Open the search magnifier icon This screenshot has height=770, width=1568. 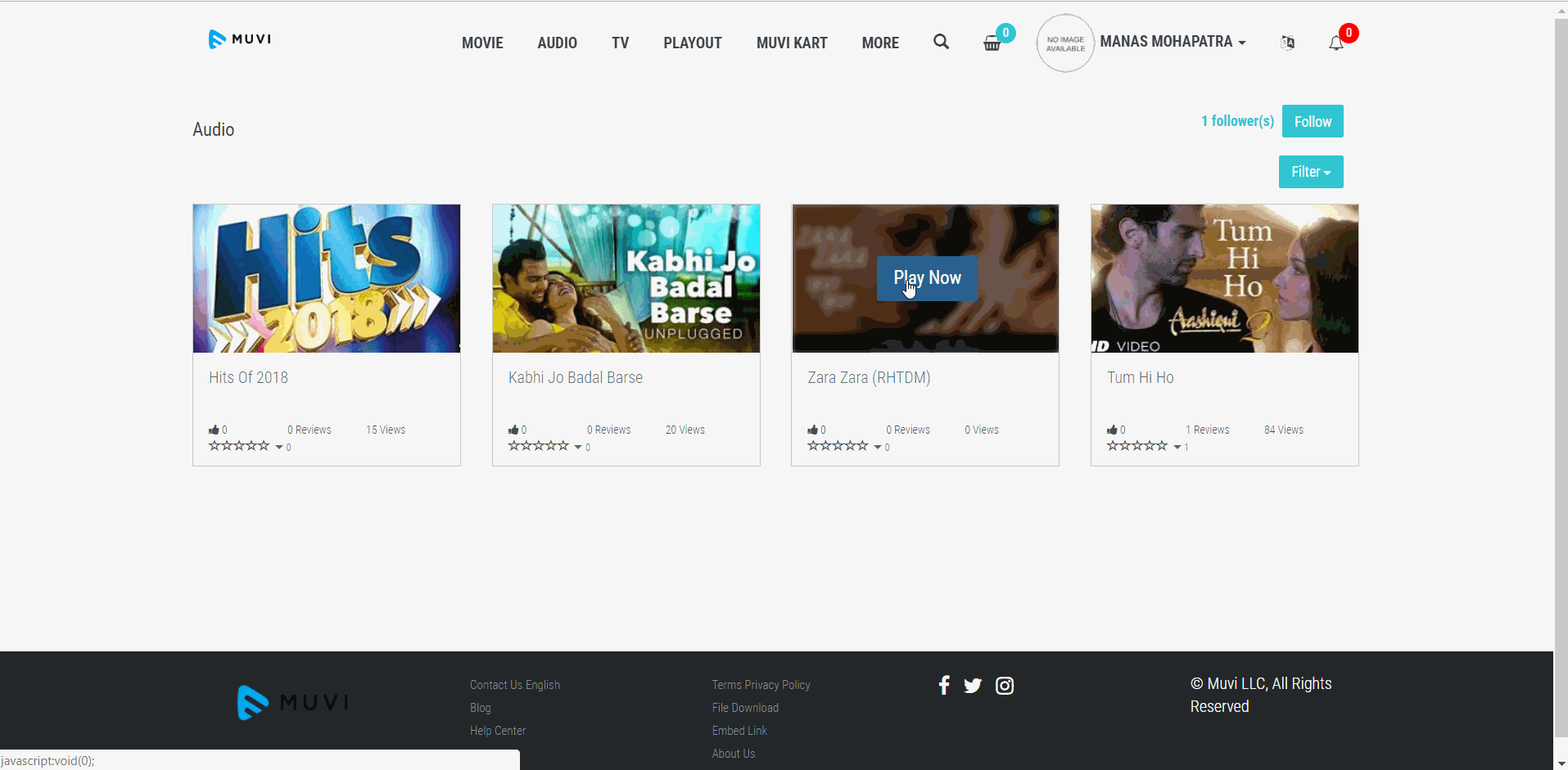[941, 42]
